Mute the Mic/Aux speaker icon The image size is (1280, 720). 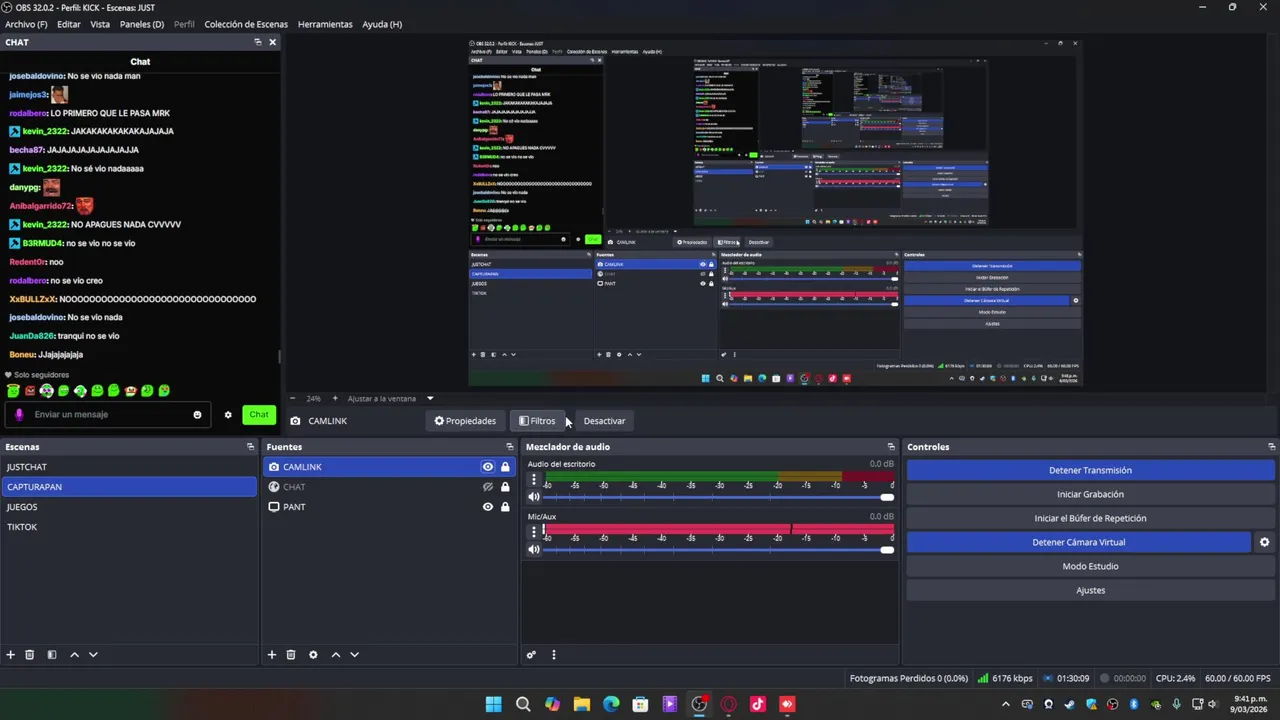tap(534, 549)
